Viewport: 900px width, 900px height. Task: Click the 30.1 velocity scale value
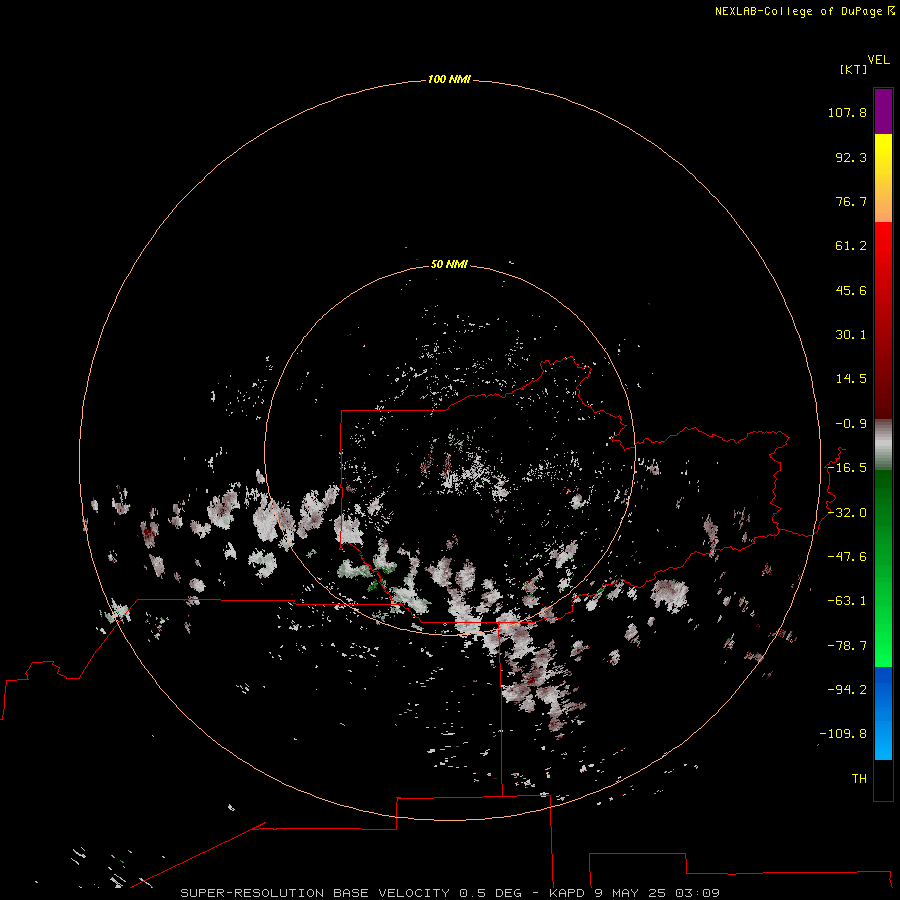click(x=851, y=335)
